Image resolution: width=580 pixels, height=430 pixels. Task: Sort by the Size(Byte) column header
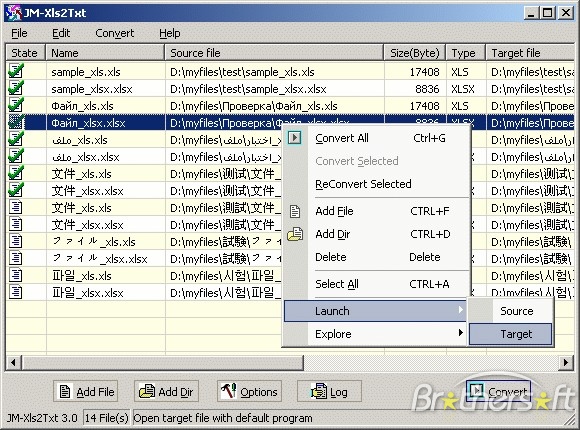pyautogui.click(x=415, y=53)
